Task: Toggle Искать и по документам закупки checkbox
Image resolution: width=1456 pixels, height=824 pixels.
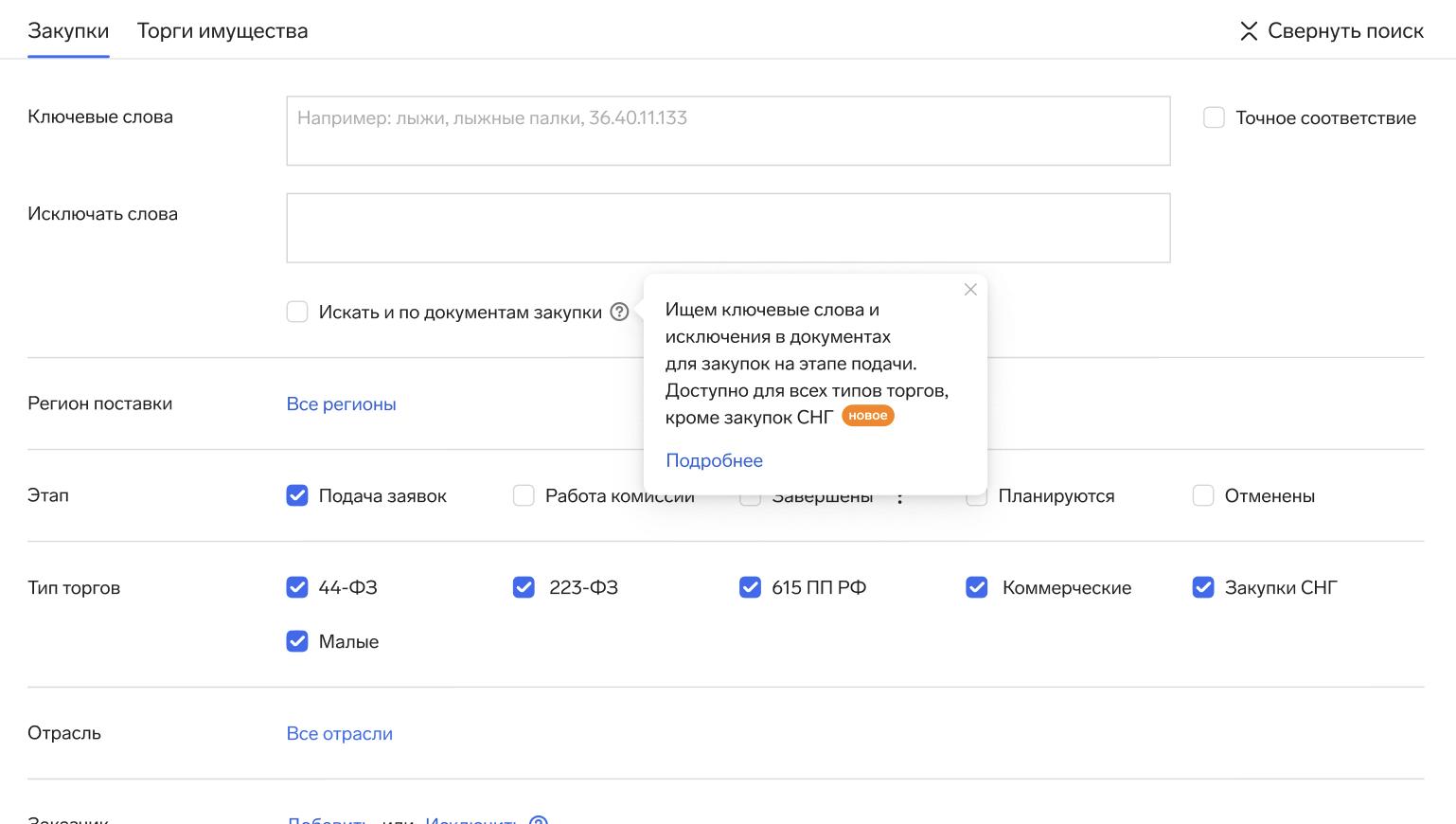Action: [x=297, y=312]
